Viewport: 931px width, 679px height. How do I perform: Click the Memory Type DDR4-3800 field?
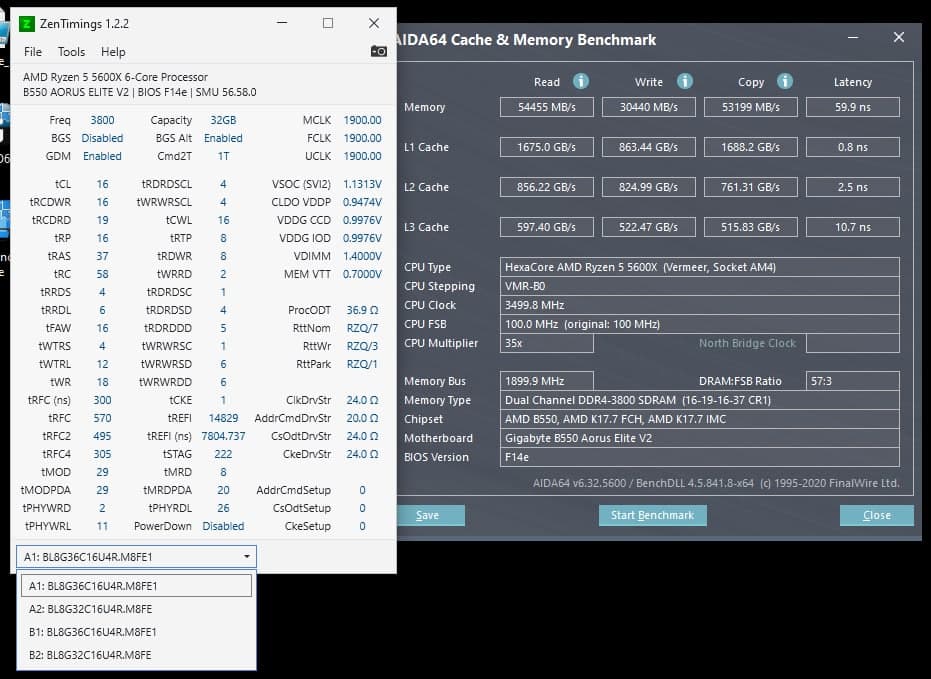(x=700, y=400)
